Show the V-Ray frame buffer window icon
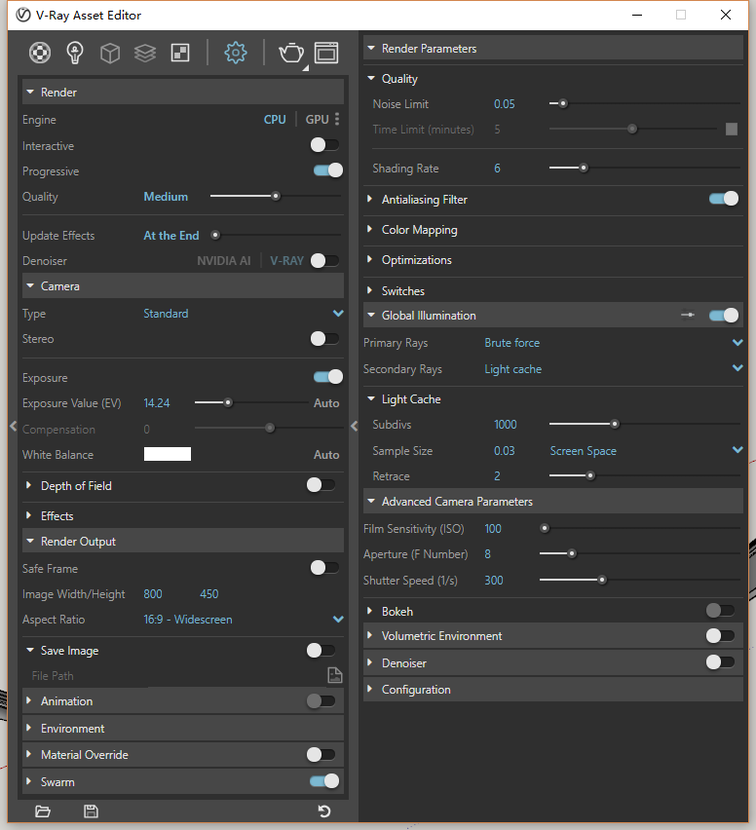The width and height of the screenshot is (756, 830). pyautogui.click(x=326, y=53)
